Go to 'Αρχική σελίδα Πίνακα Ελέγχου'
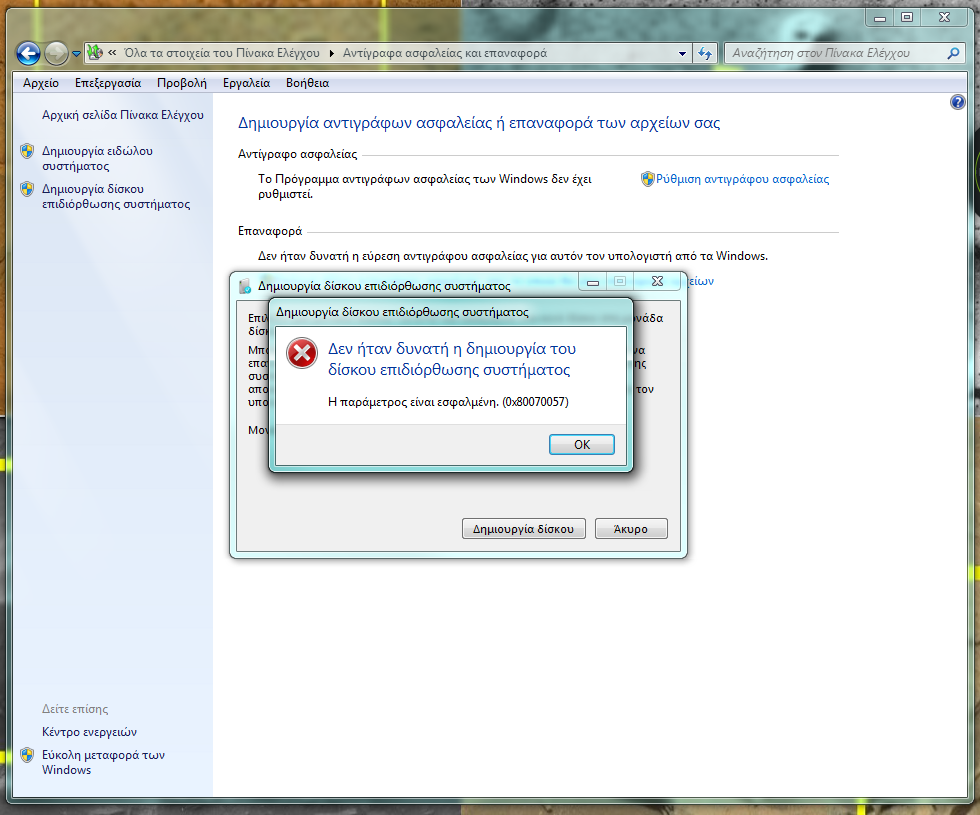 [x=122, y=115]
